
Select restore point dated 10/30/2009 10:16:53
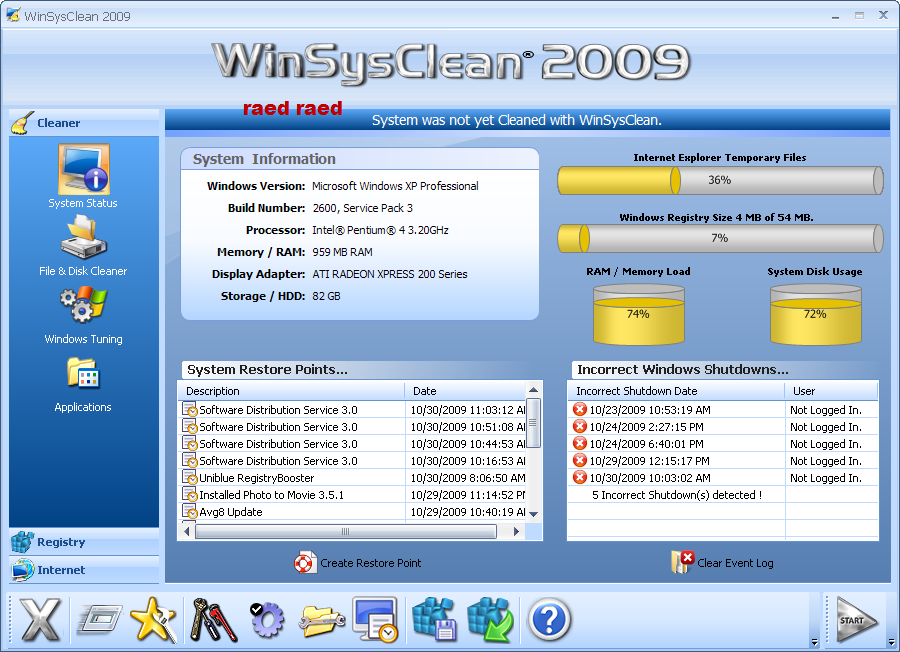[352, 461]
